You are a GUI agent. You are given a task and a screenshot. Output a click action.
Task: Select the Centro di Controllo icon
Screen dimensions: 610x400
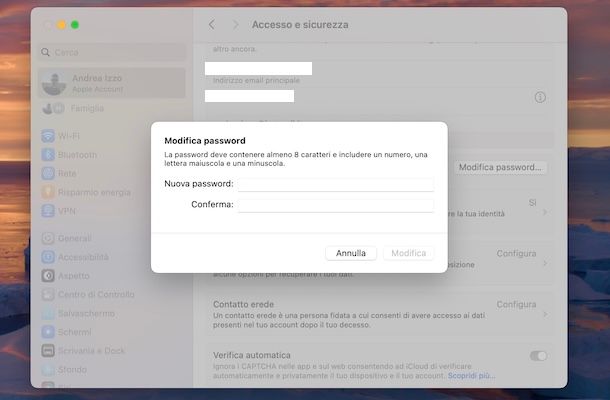point(48,294)
